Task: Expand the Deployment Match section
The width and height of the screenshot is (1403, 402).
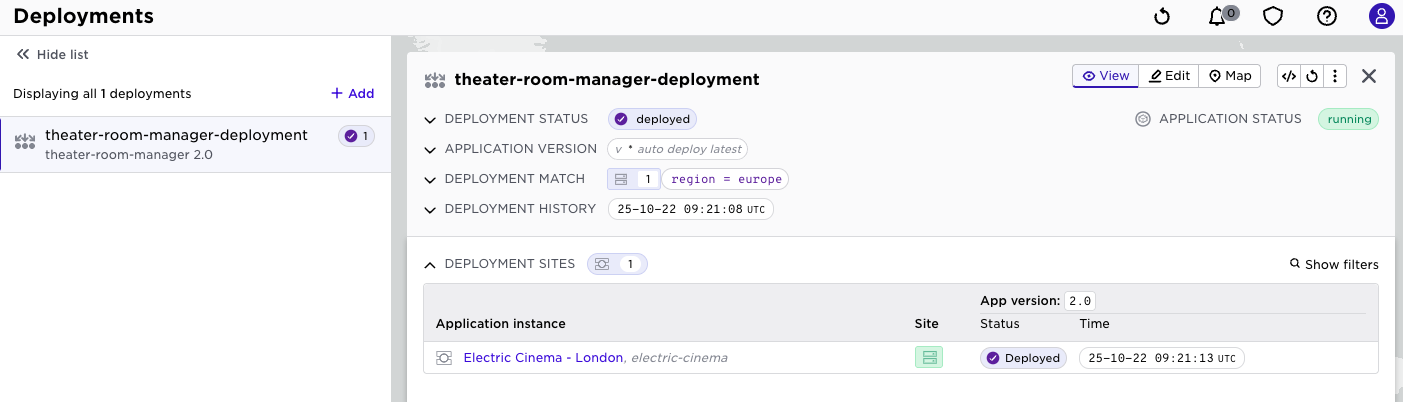Action: point(430,180)
